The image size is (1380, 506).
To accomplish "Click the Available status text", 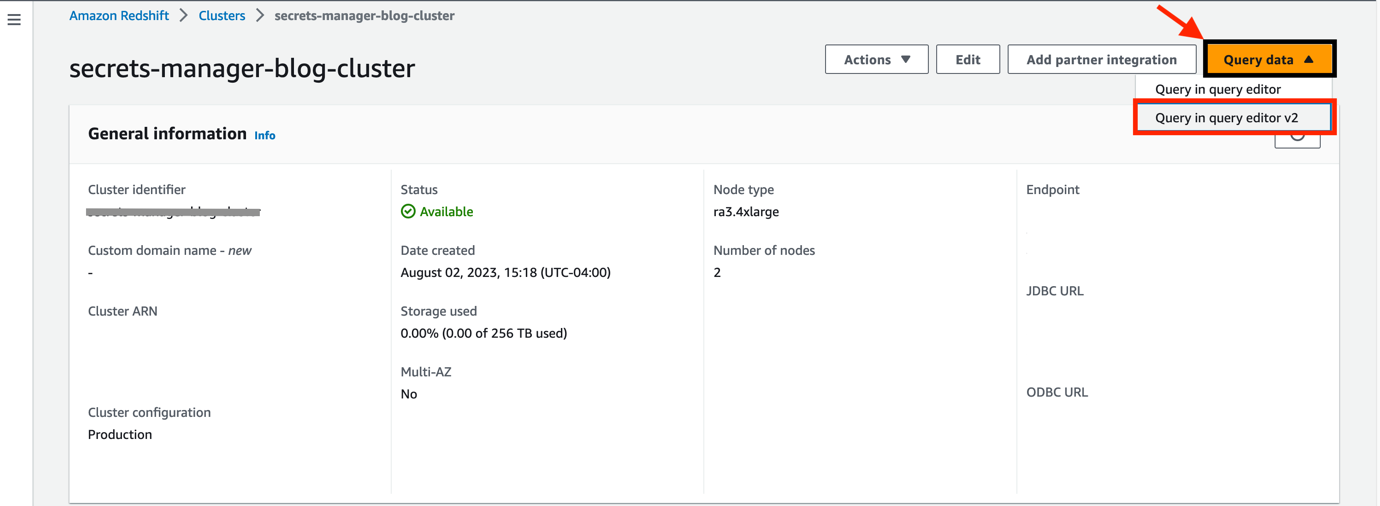I will point(446,212).
